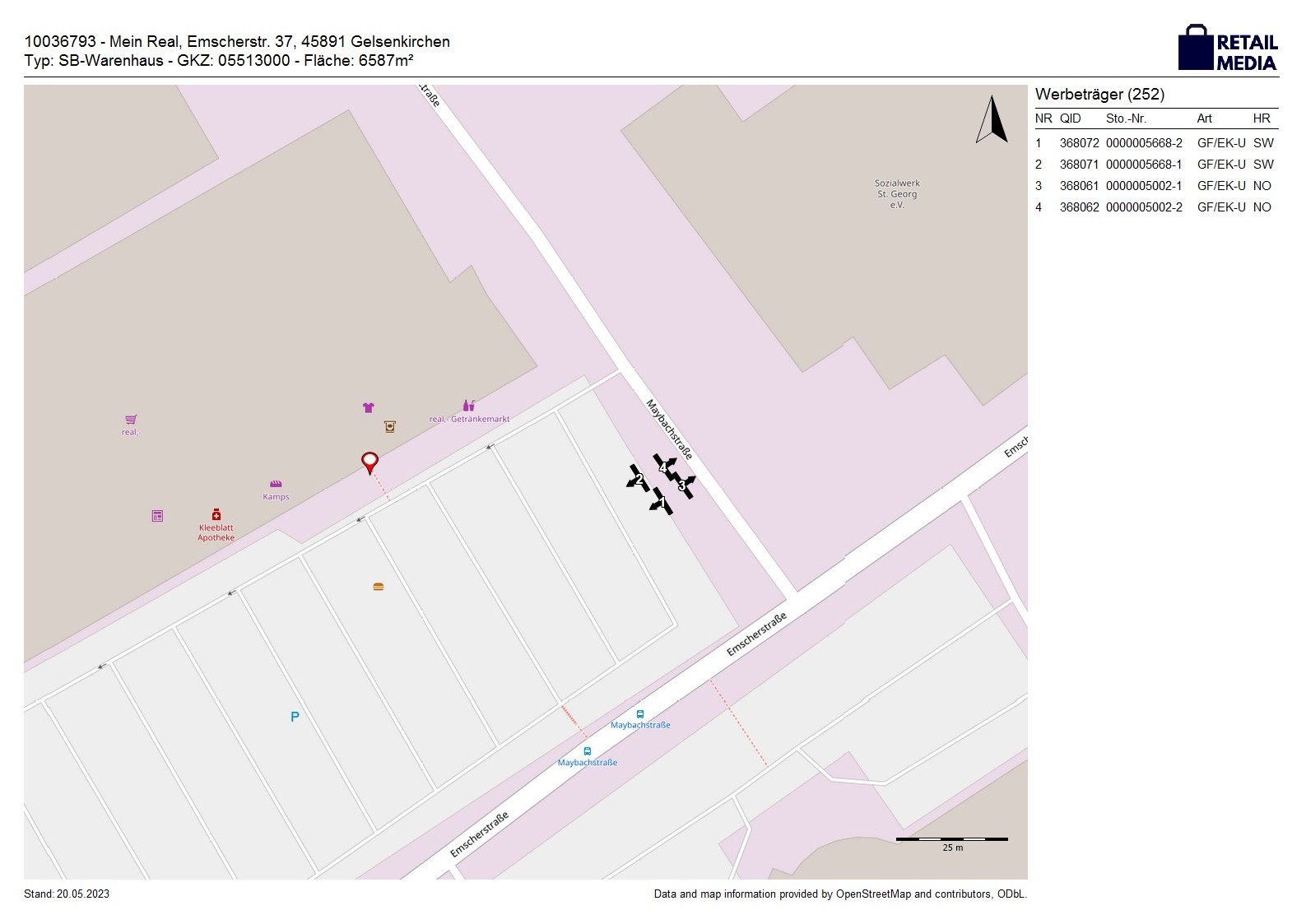The image size is (1306, 924).
Task: Select advertising marker number 2 on map
Action: 639,479
